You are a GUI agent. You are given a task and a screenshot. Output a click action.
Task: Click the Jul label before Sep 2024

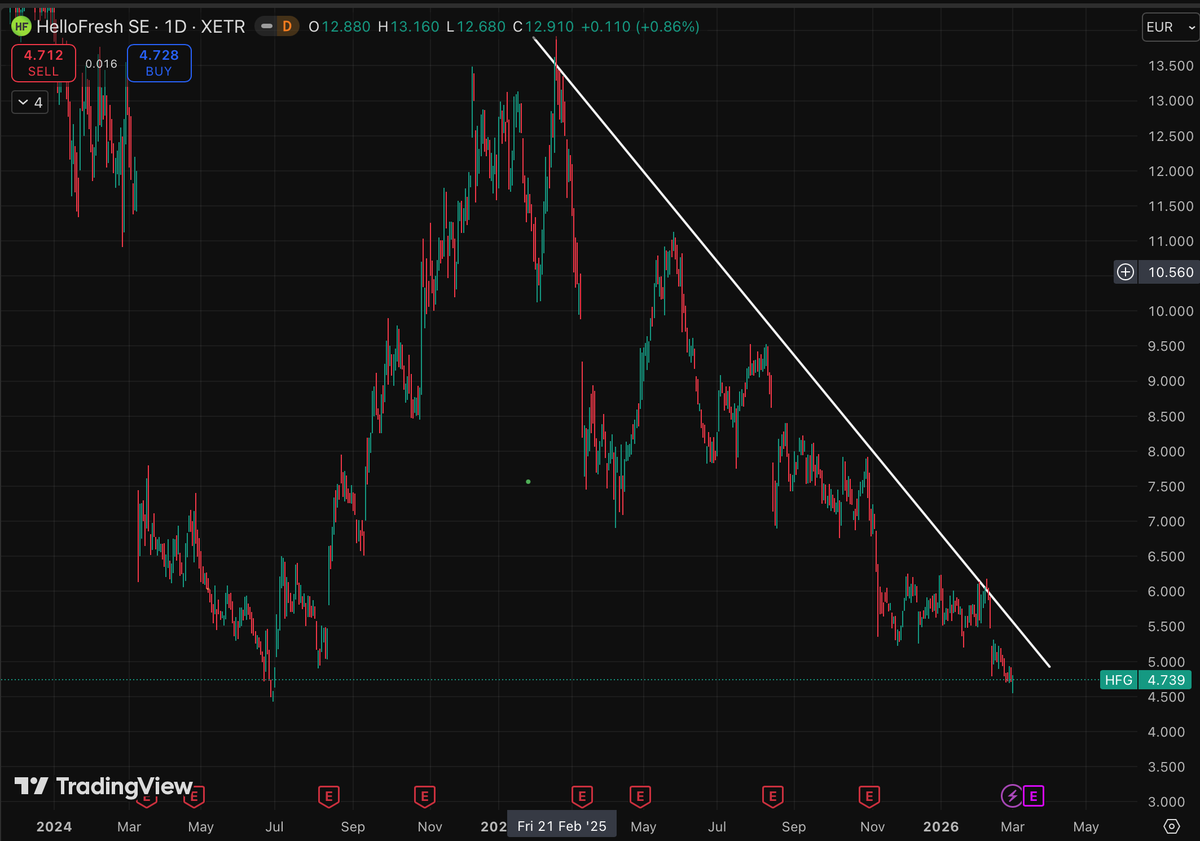276,827
